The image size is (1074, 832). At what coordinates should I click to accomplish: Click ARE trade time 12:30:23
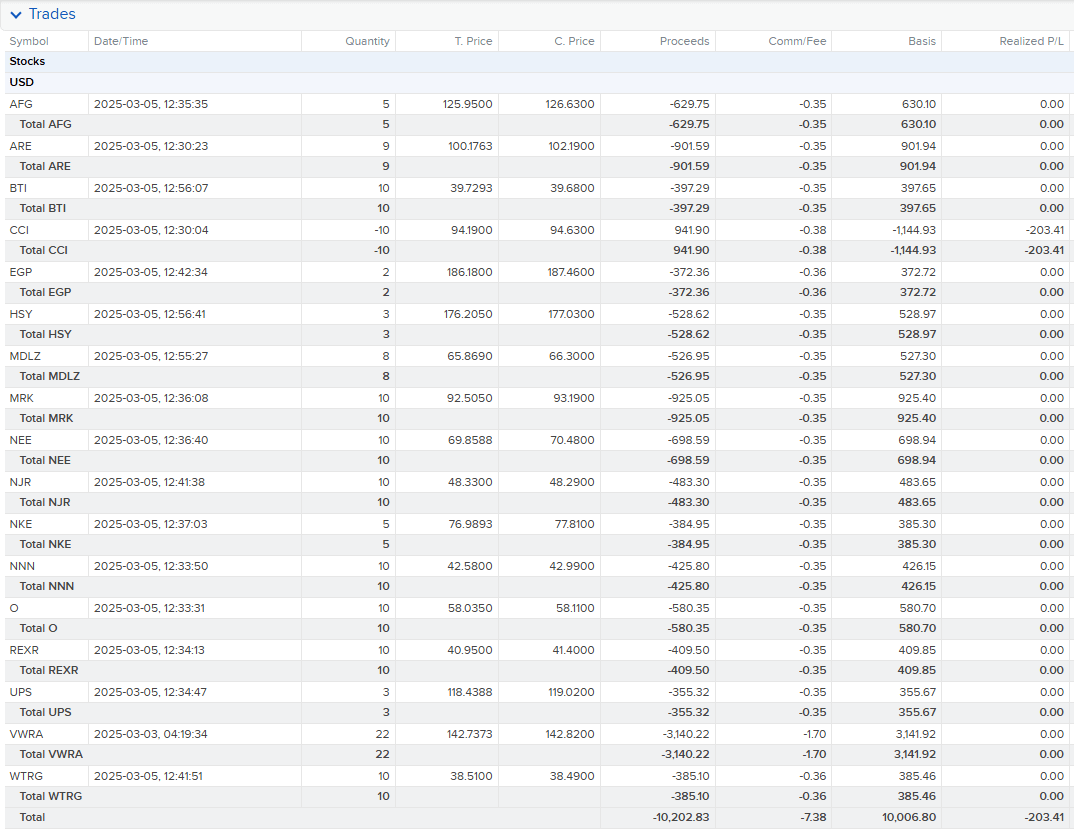(151, 146)
